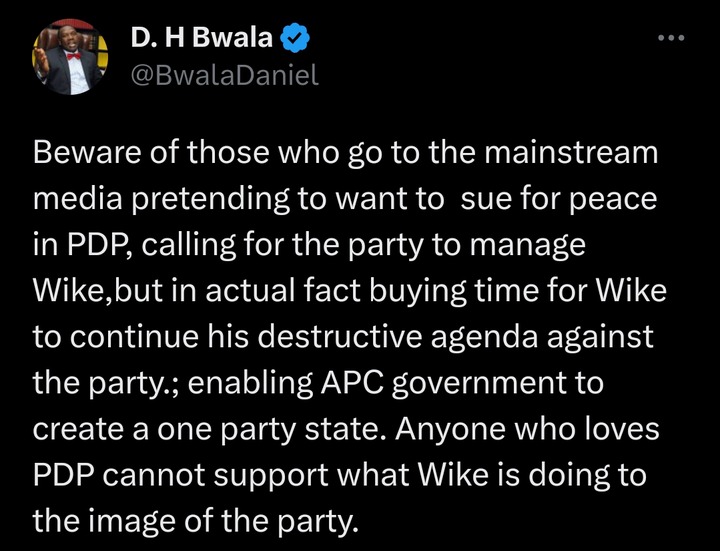The image size is (720, 551).
Task: Click the blue verified badge
Action: point(294,38)
